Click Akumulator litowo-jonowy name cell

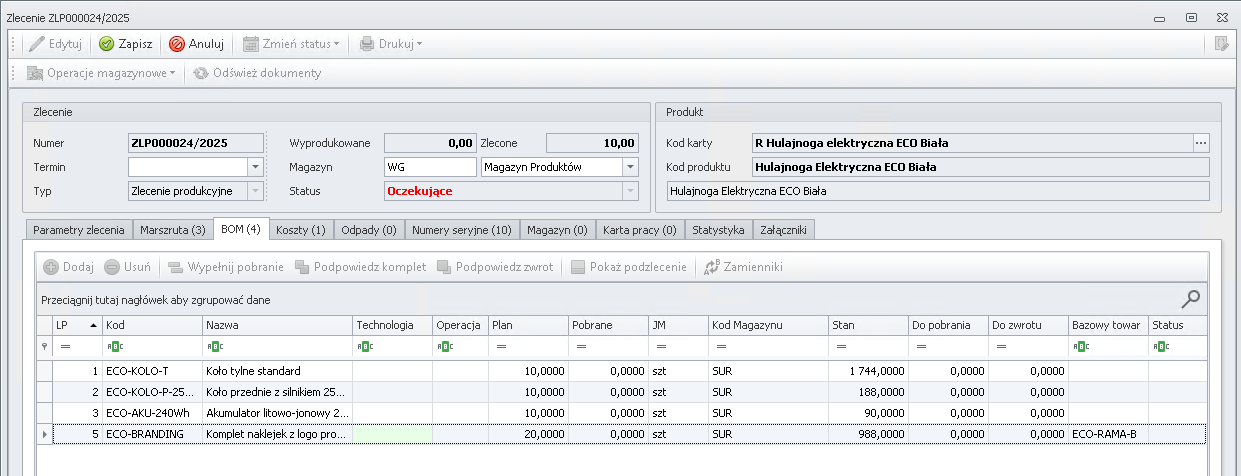coord(277,412)
